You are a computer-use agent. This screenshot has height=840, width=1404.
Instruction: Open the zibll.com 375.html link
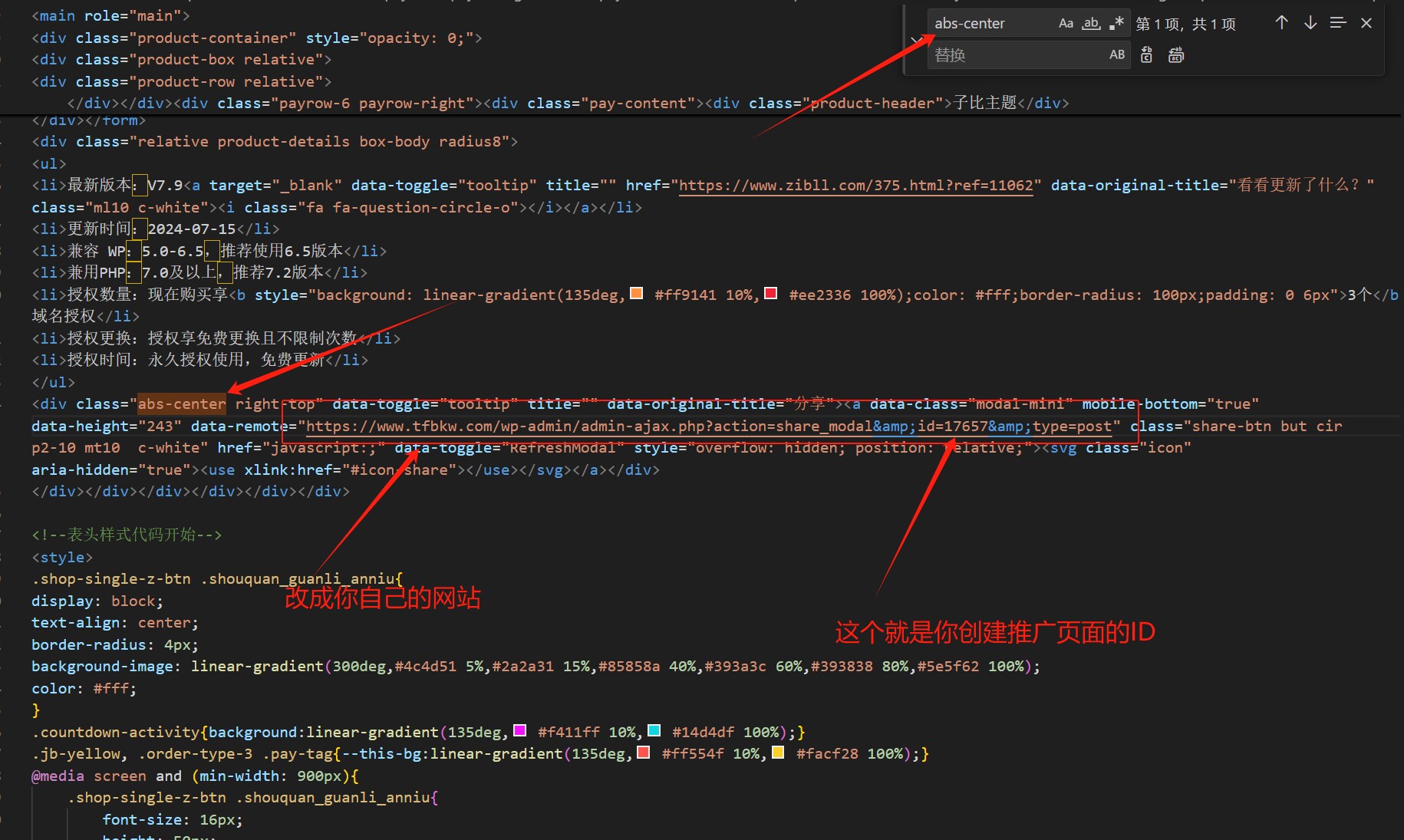click(x=856, y=185)
